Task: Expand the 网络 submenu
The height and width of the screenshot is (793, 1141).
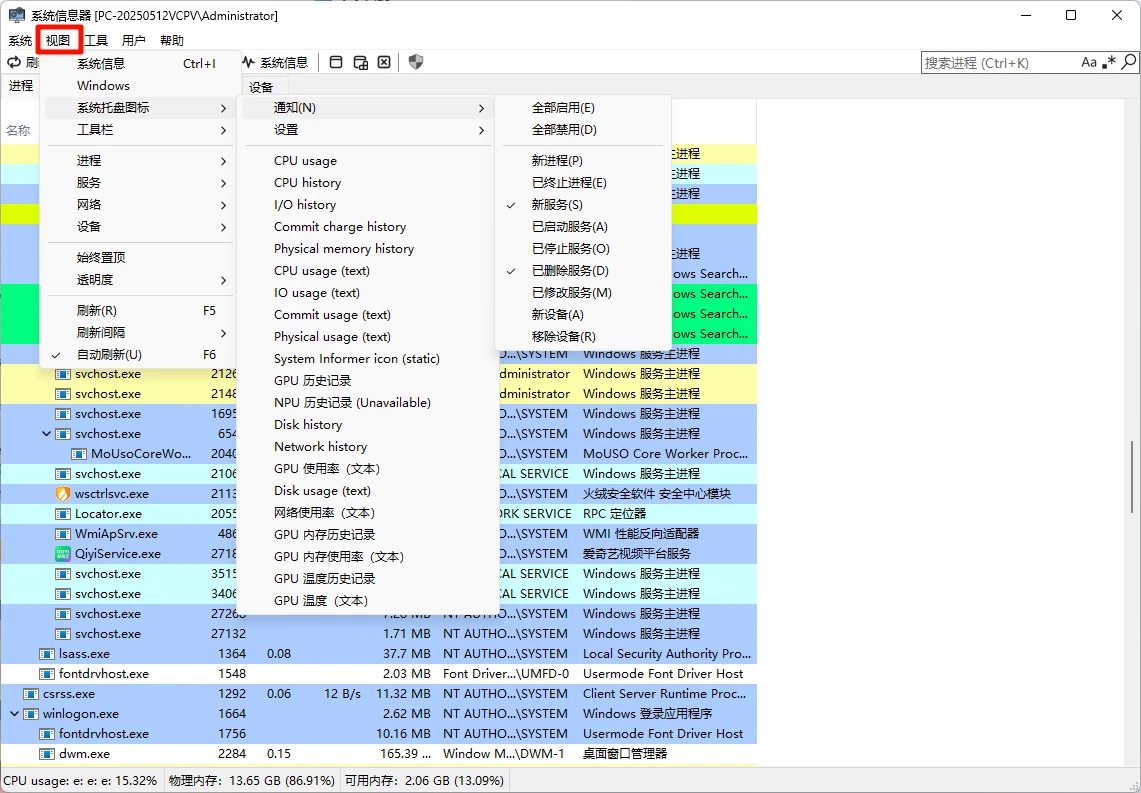Action: click(140, 205)
